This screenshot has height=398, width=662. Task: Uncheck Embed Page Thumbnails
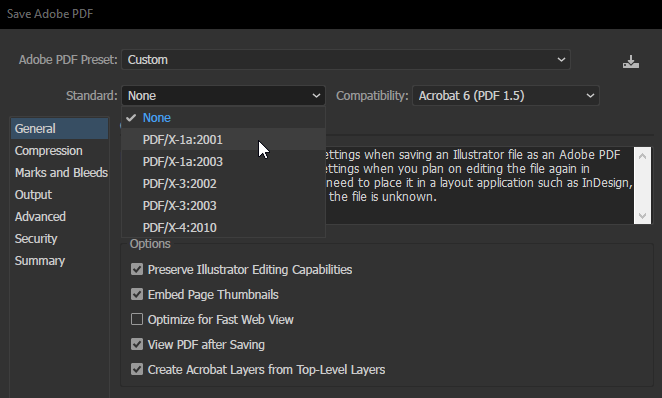point(137,294)
